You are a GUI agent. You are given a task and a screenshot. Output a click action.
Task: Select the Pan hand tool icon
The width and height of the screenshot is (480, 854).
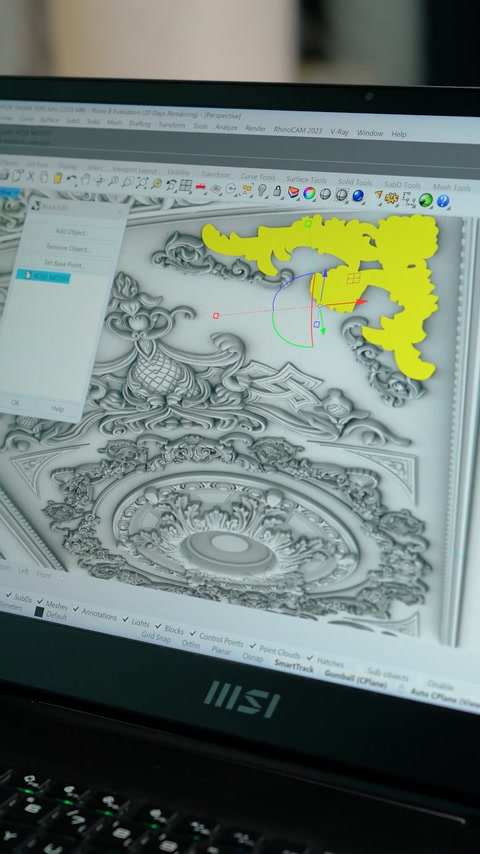click(x=85, y=179)
